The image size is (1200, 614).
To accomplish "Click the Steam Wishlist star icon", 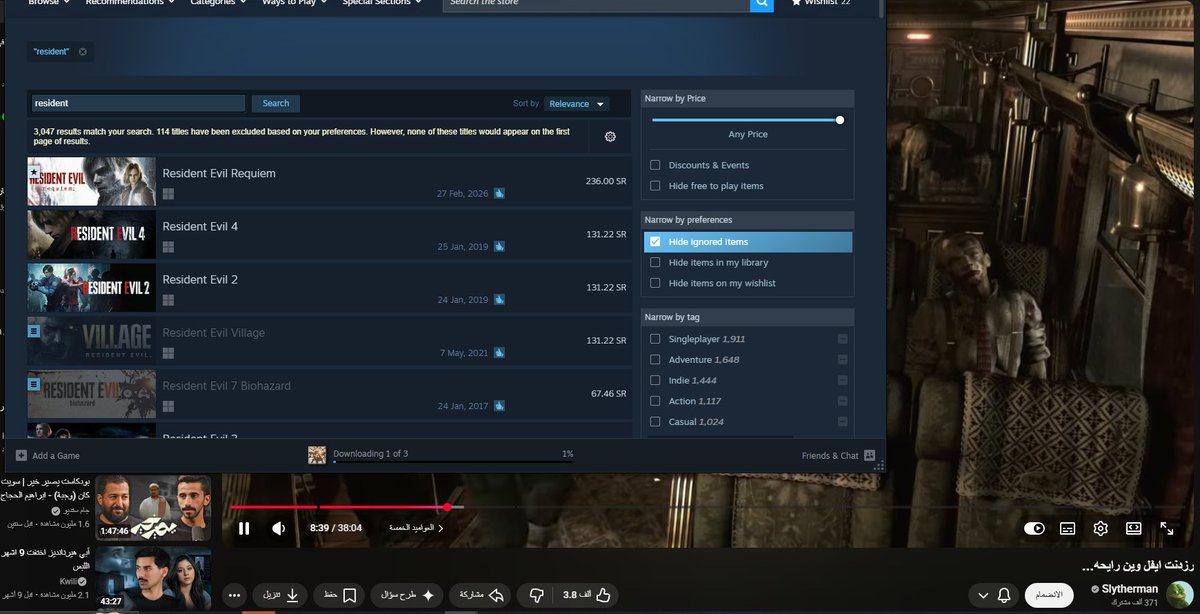I will (796, 3).
